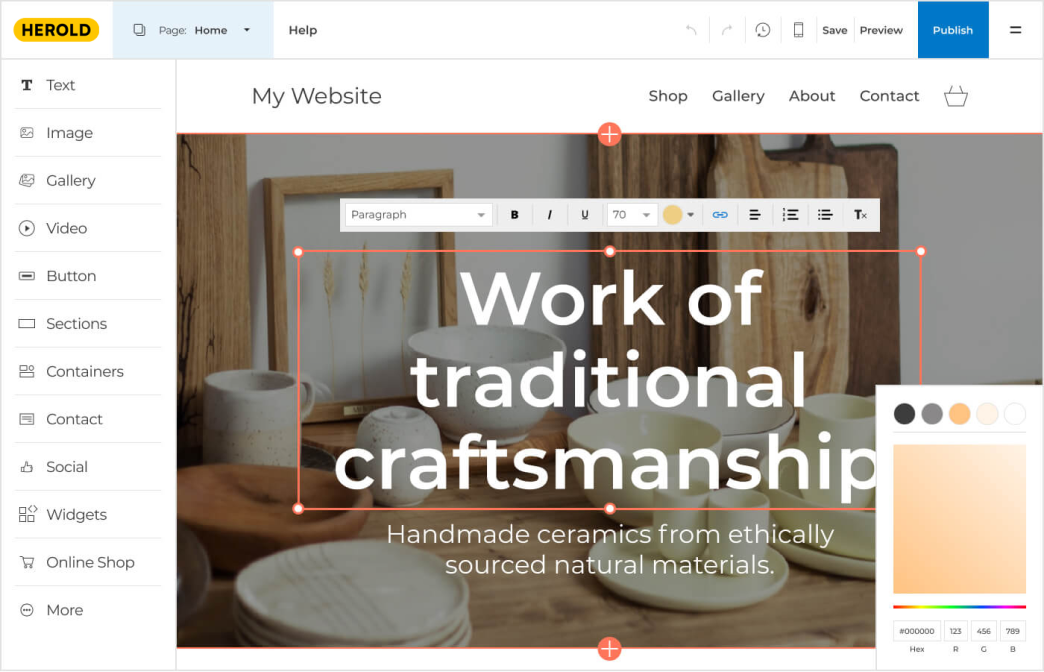This screenshot has width=1044, height=672.
Task: Open the hamburger menu icon
Action: click(1015, 30)
